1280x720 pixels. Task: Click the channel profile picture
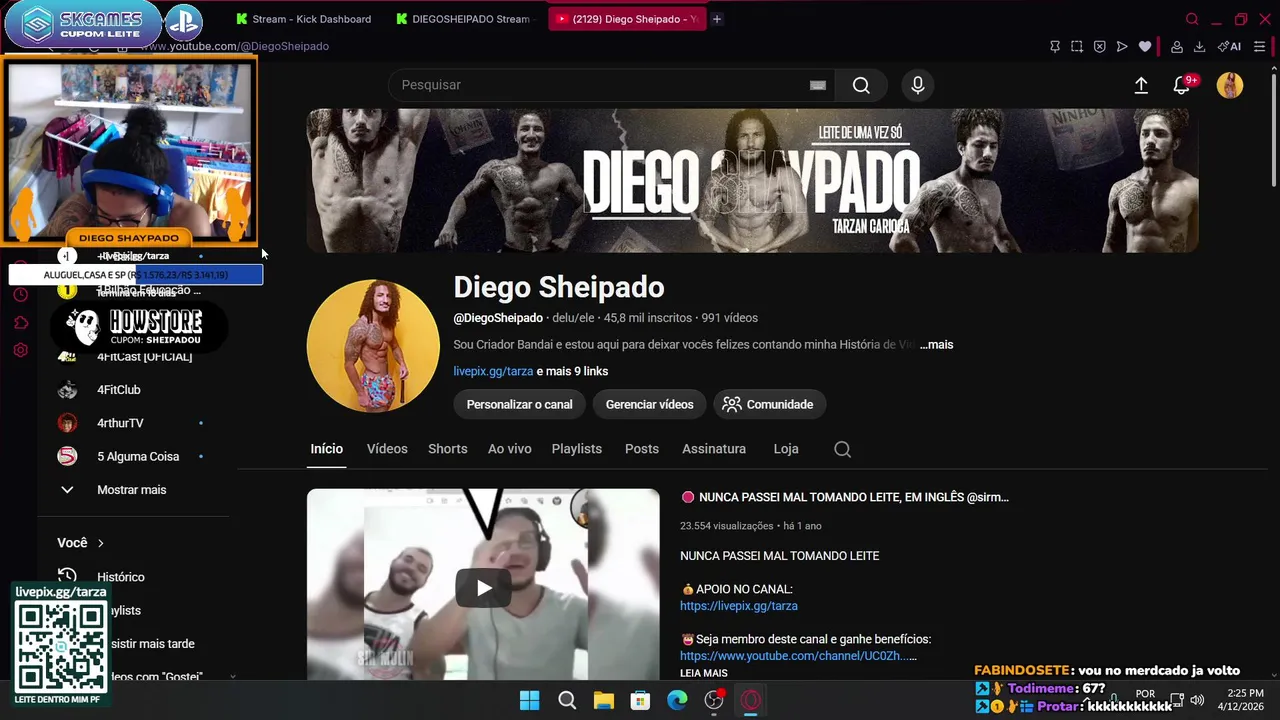(x=373, y=346)
